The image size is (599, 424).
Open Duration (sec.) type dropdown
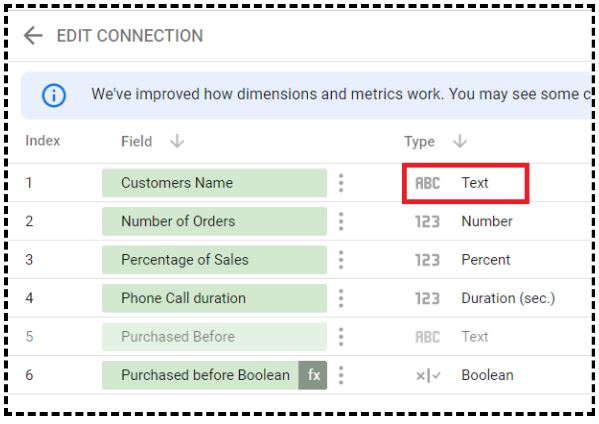pos(485,298)
